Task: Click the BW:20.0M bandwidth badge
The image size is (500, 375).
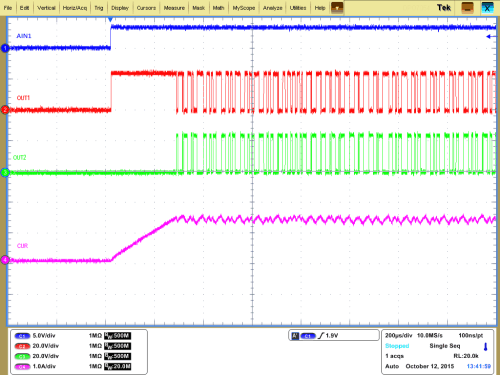Action: click(x=117, y=367)
